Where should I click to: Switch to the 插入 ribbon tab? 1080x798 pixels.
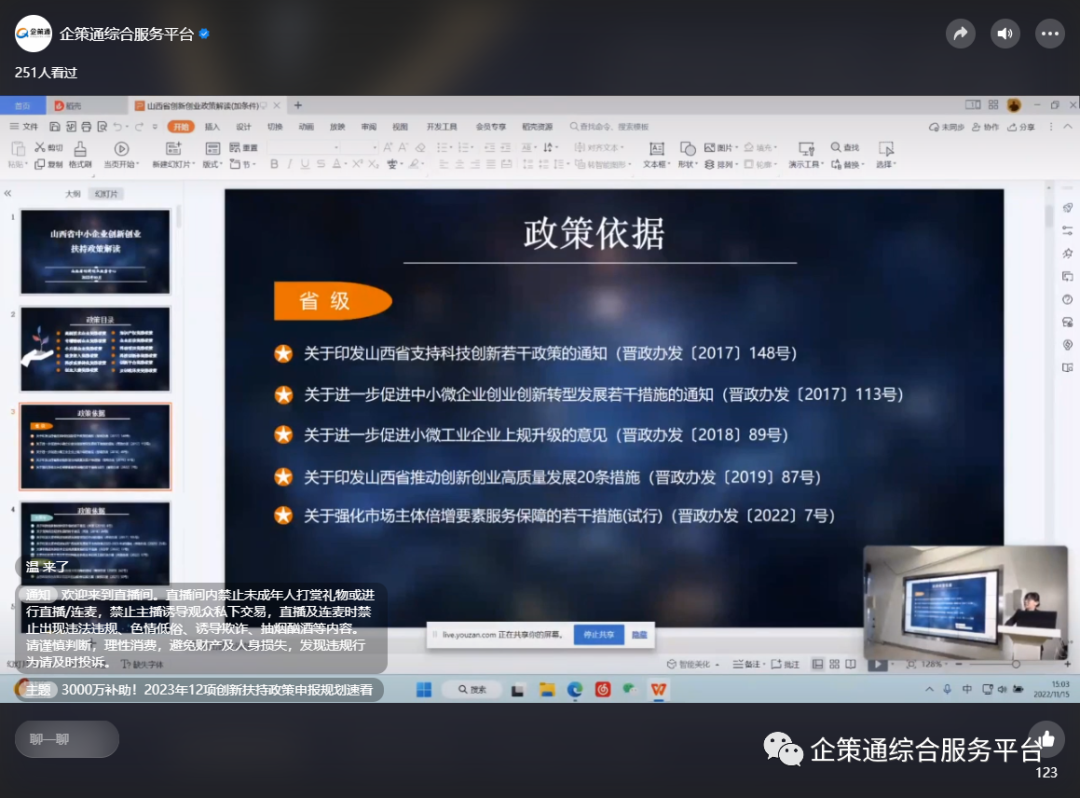click(212, 127)
